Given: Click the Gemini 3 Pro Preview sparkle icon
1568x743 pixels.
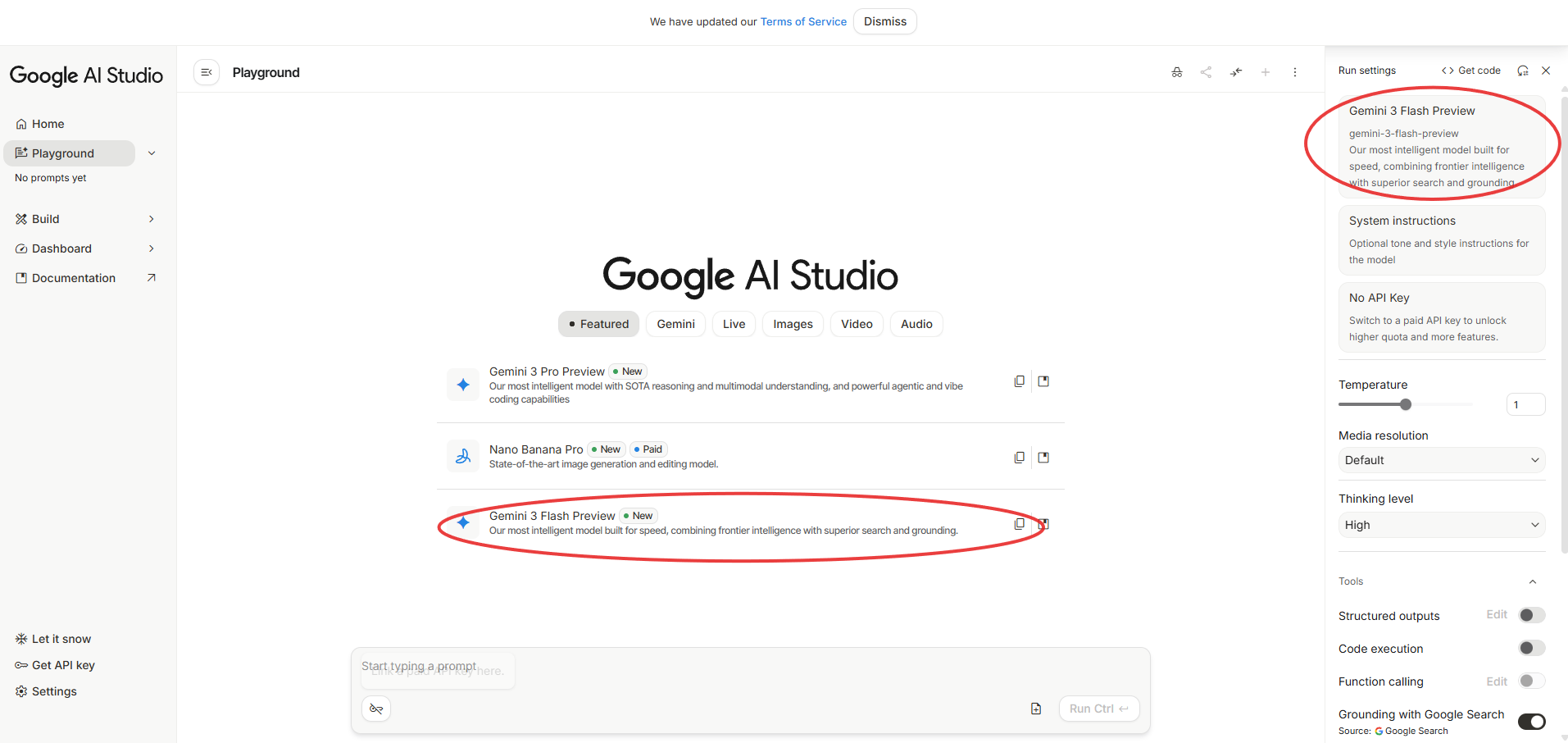Looking at the screenshot, I should 463,385.
